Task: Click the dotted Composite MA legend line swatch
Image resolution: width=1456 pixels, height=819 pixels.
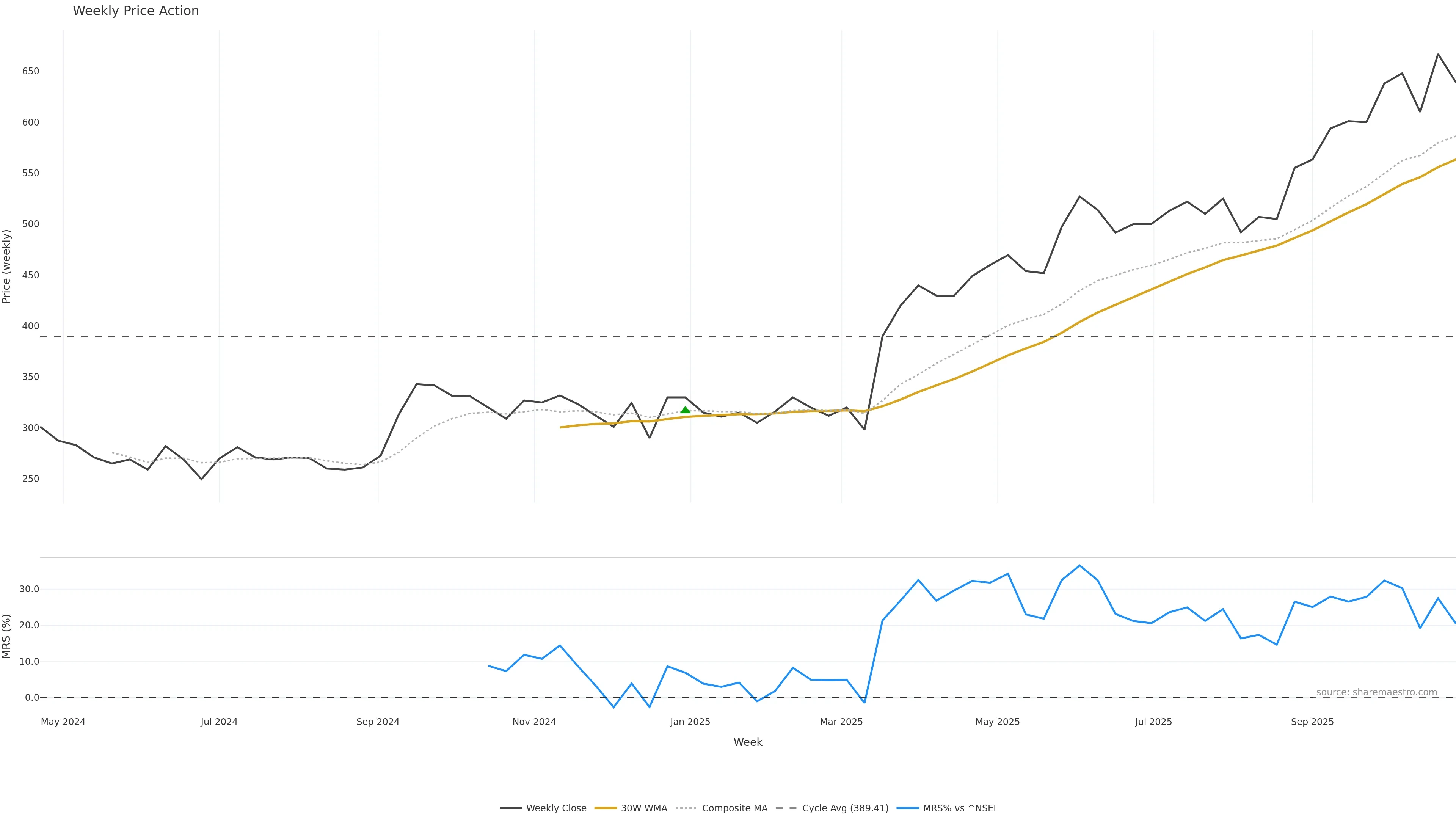Action: coord(686,808)
